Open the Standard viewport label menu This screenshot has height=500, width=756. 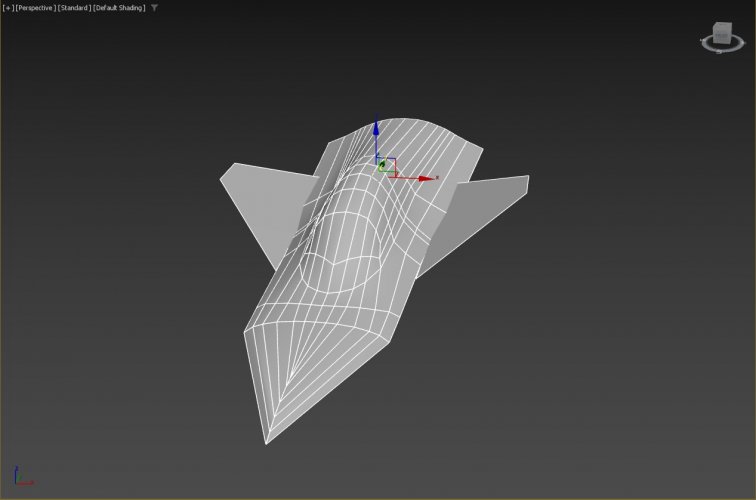(x=74, y=8)
